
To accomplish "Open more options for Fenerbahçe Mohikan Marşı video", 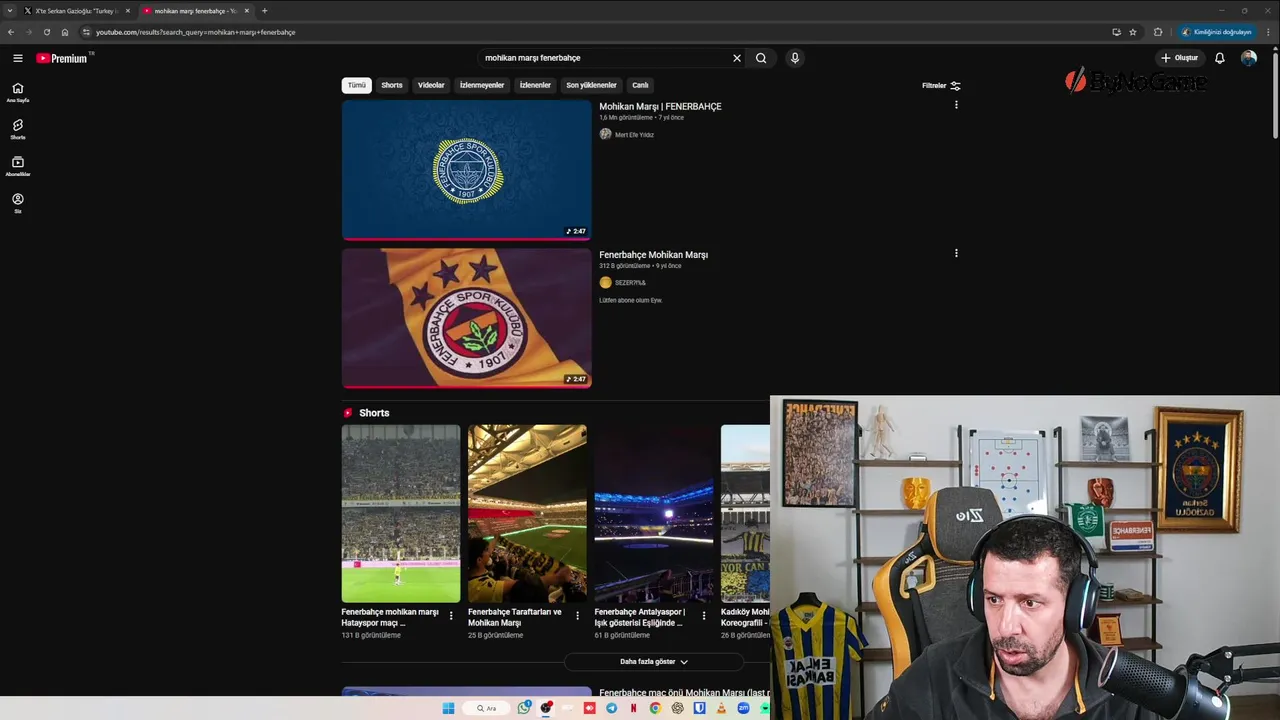I will (x=956, y=253).
